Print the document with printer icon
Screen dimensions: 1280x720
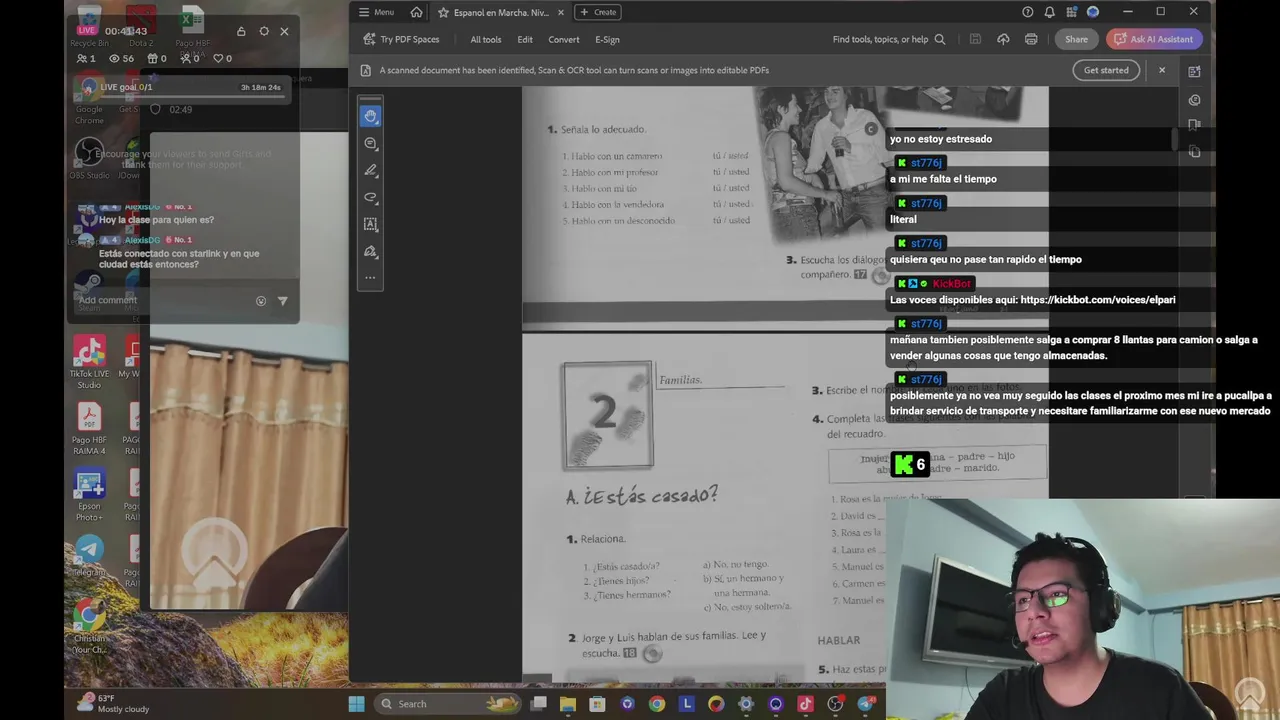pyautogui.click(x=1031, y=39)
